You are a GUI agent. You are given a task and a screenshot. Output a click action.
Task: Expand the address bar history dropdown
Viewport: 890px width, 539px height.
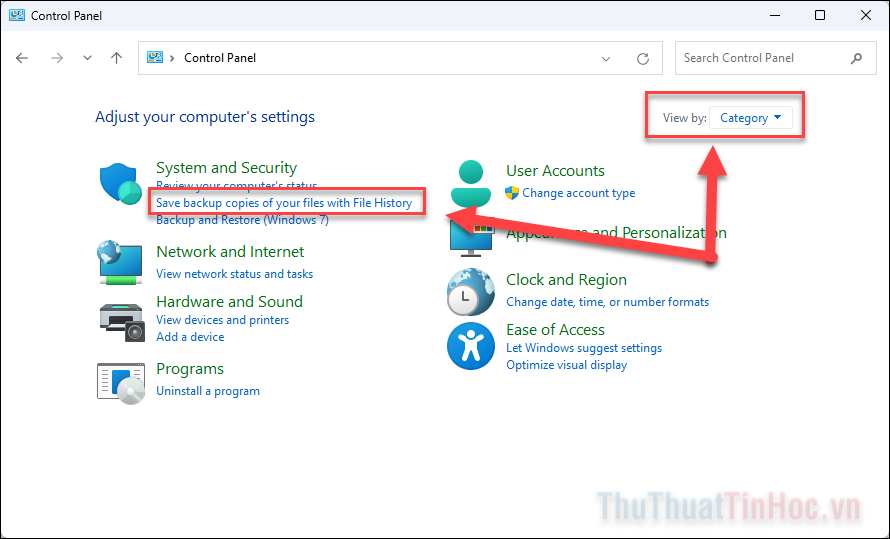pyautogui.click(x=606, y=58)
